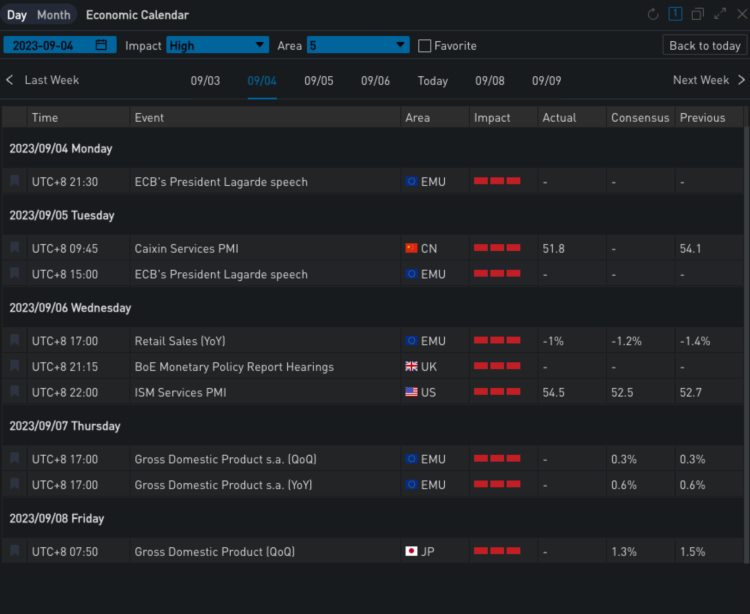Enable the Favorite checkbox
This screenshot has height=614, width=750.
click(x=424, y=46)
